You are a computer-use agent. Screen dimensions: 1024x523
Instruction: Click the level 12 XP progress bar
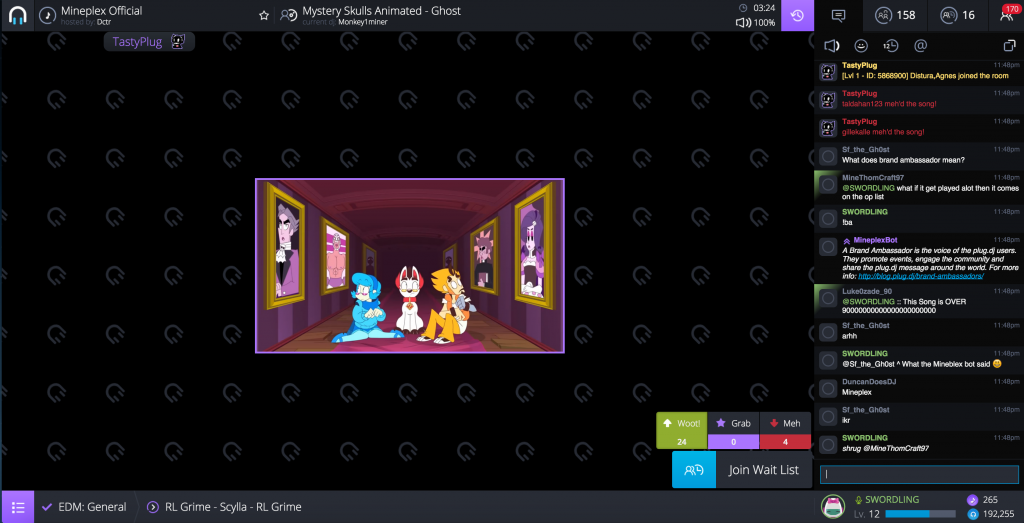(x=921, y=515)
